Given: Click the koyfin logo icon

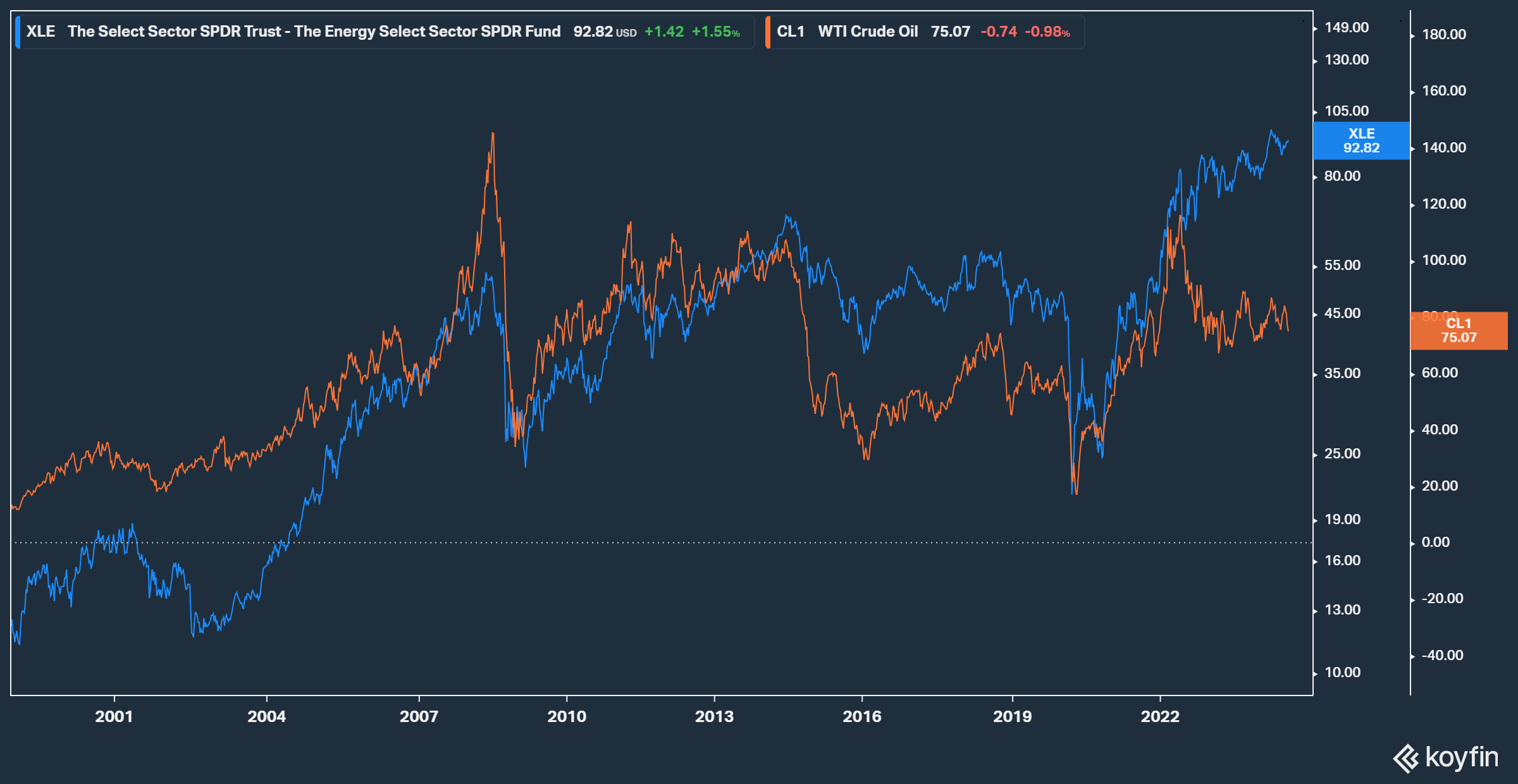Looking at the screenshot, I should tap(1405, 758).
